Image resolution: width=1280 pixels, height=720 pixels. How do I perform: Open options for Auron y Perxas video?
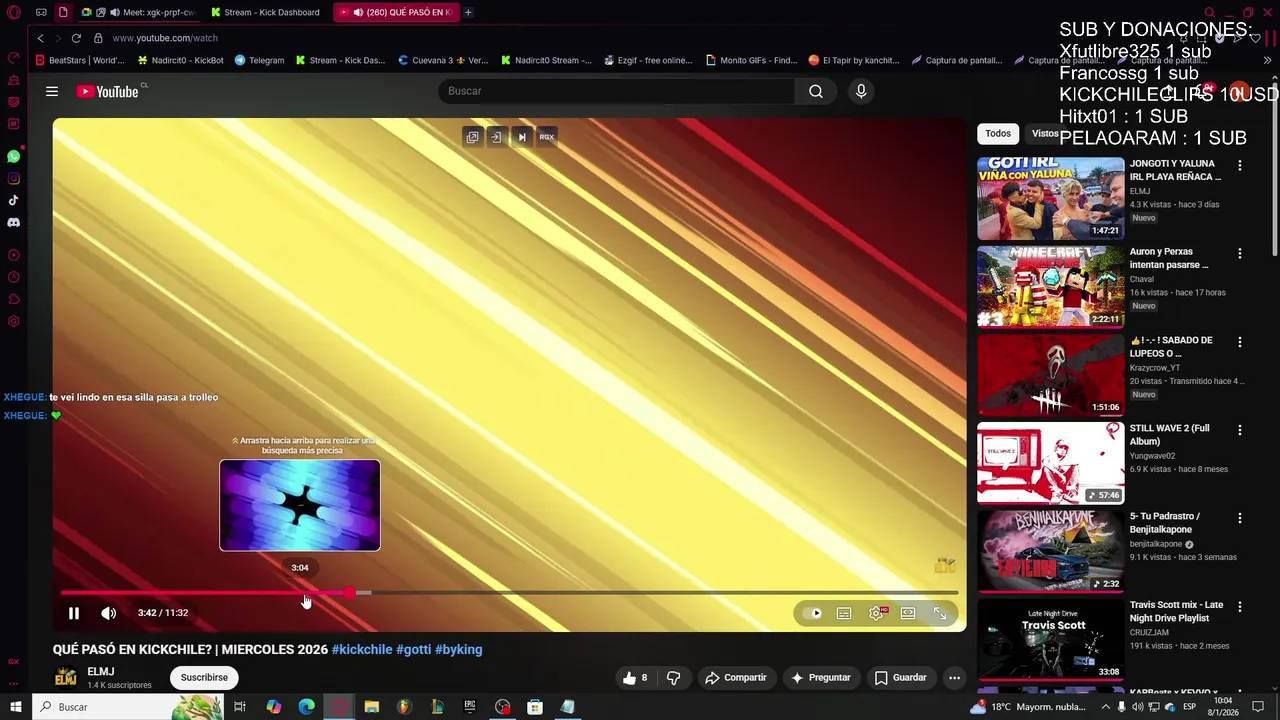pyautogui.click(x=1240, y=253)
